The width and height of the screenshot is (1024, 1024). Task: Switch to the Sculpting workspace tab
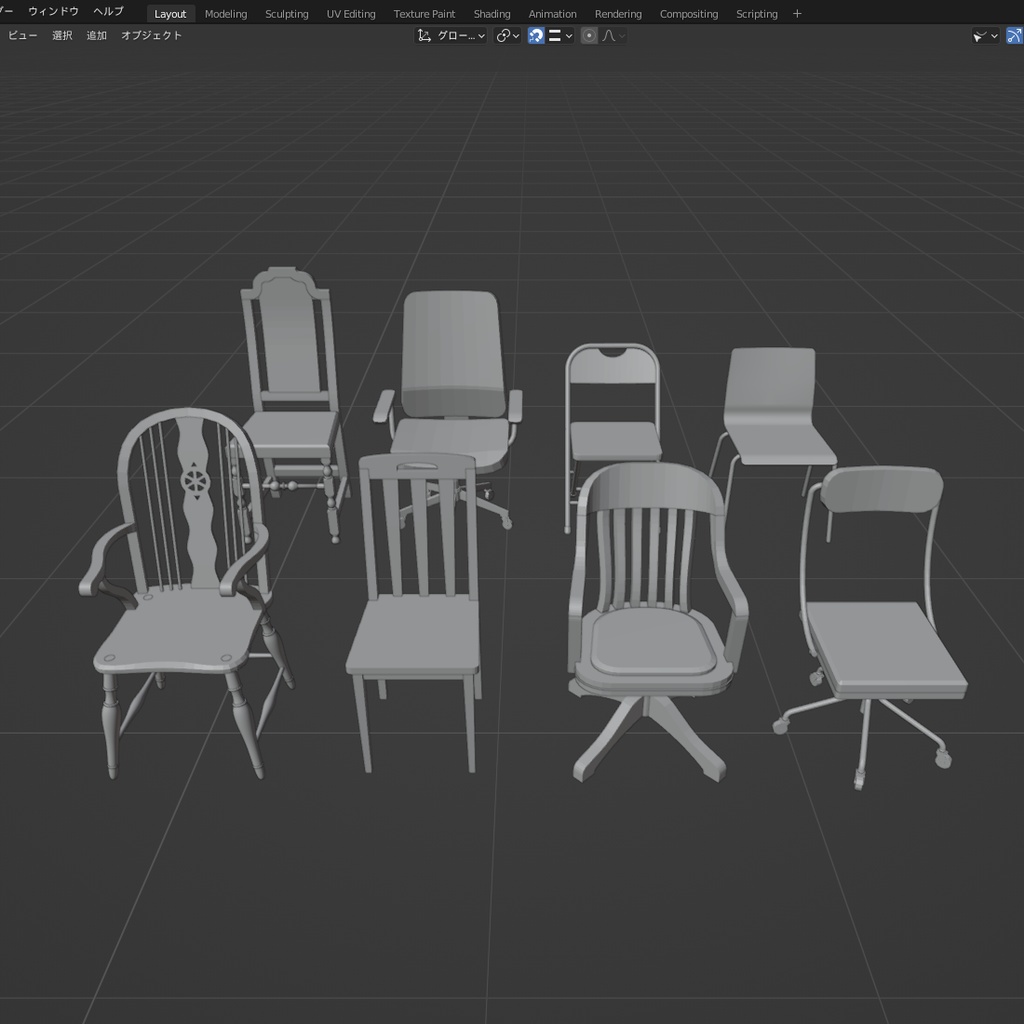point(287,14)
